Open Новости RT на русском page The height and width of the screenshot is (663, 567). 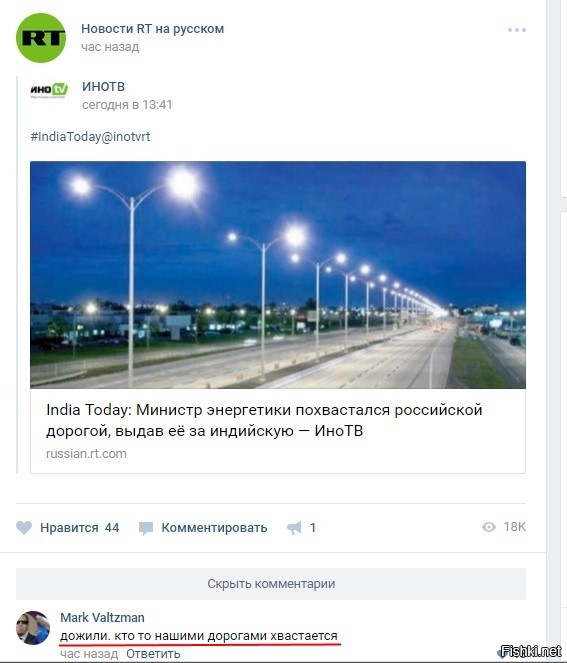[x=153, y=29]
